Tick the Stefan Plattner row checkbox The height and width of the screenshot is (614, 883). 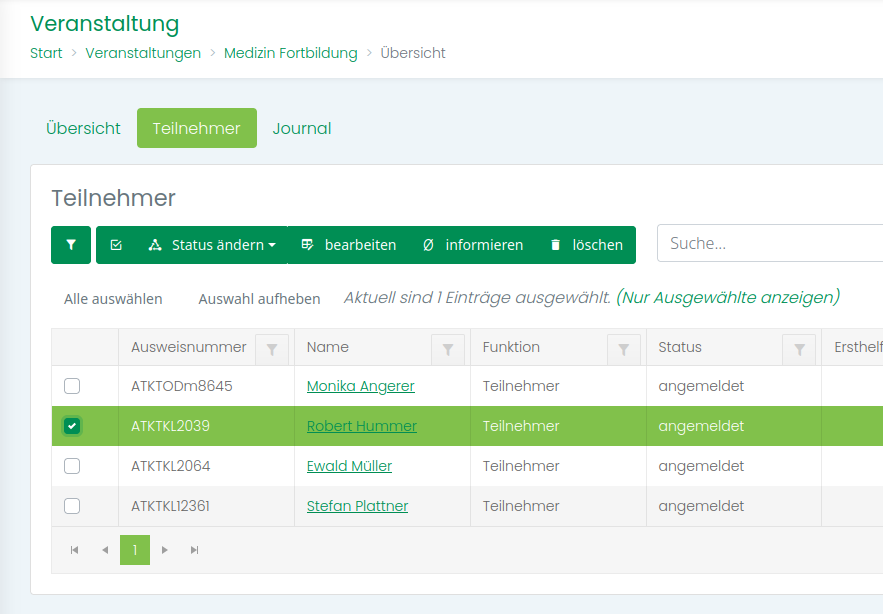click(x=72, y=506)
